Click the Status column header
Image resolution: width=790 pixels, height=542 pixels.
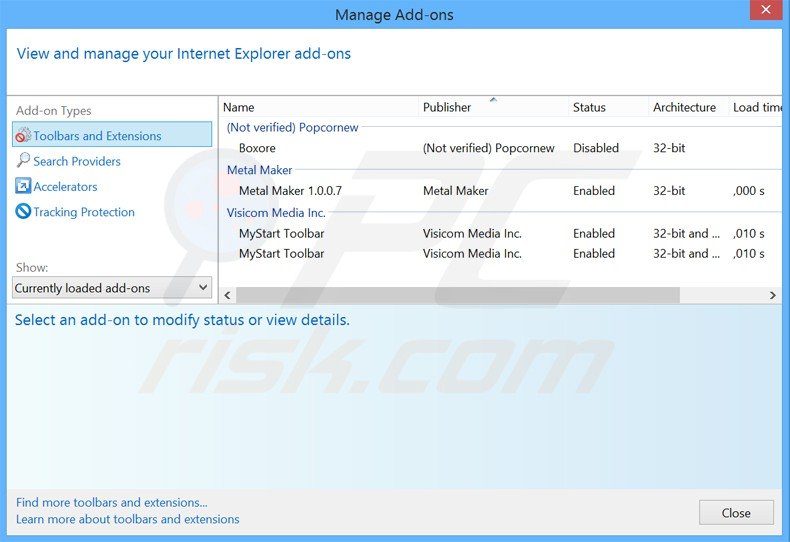589,107
